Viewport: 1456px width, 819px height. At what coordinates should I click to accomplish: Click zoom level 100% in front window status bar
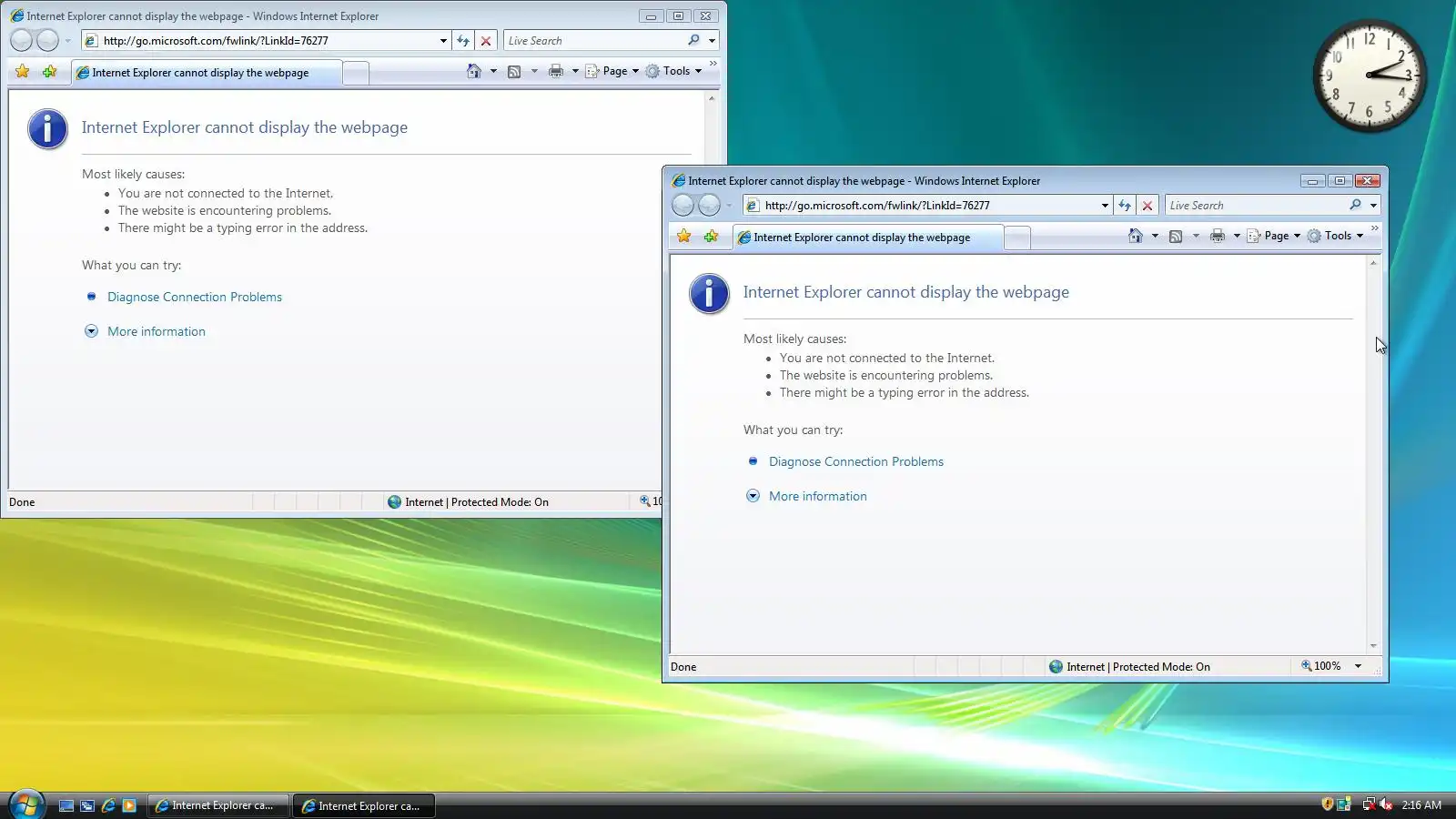[1321, 666]
